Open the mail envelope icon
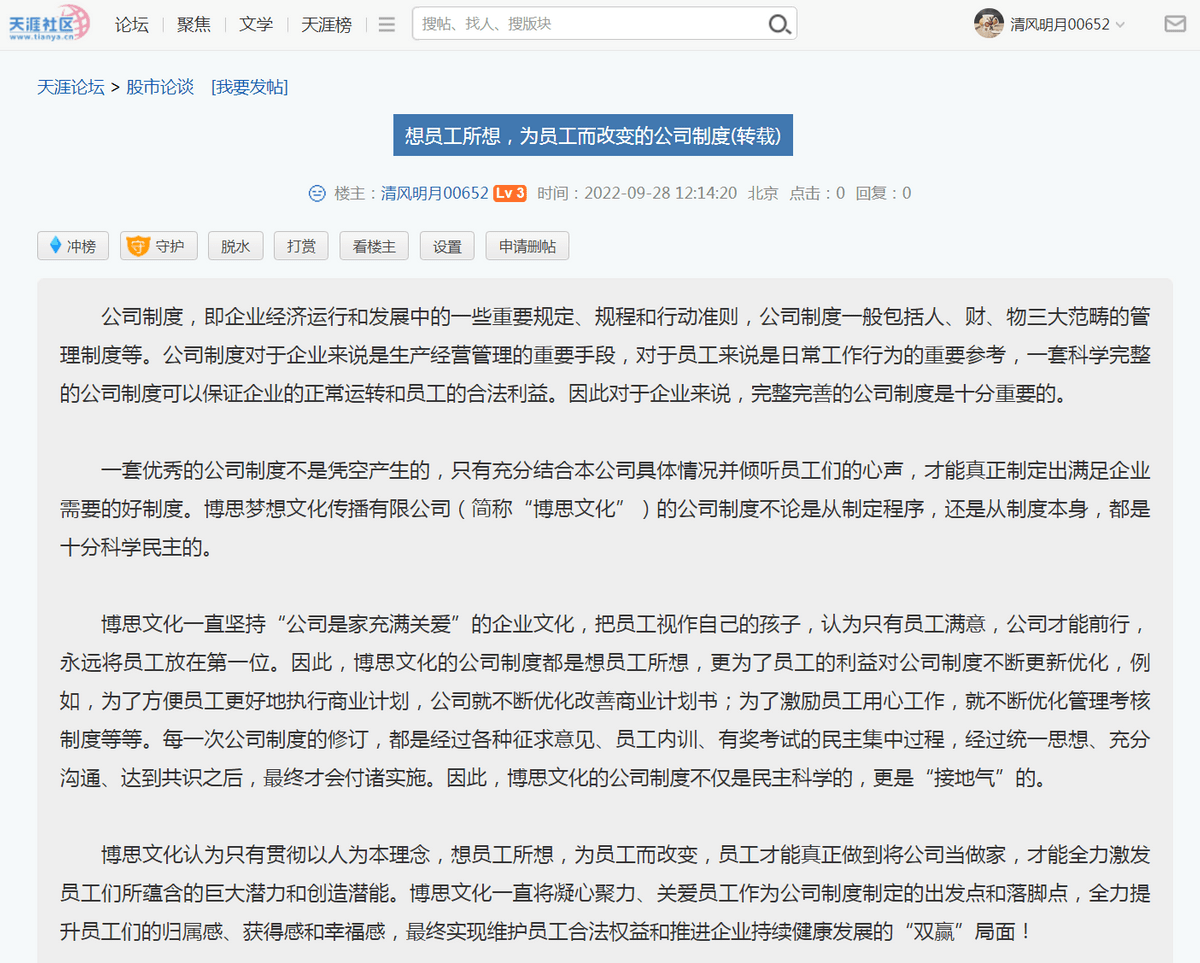The width and height of the screenshot is (1200, 963). pos(1175,24)
